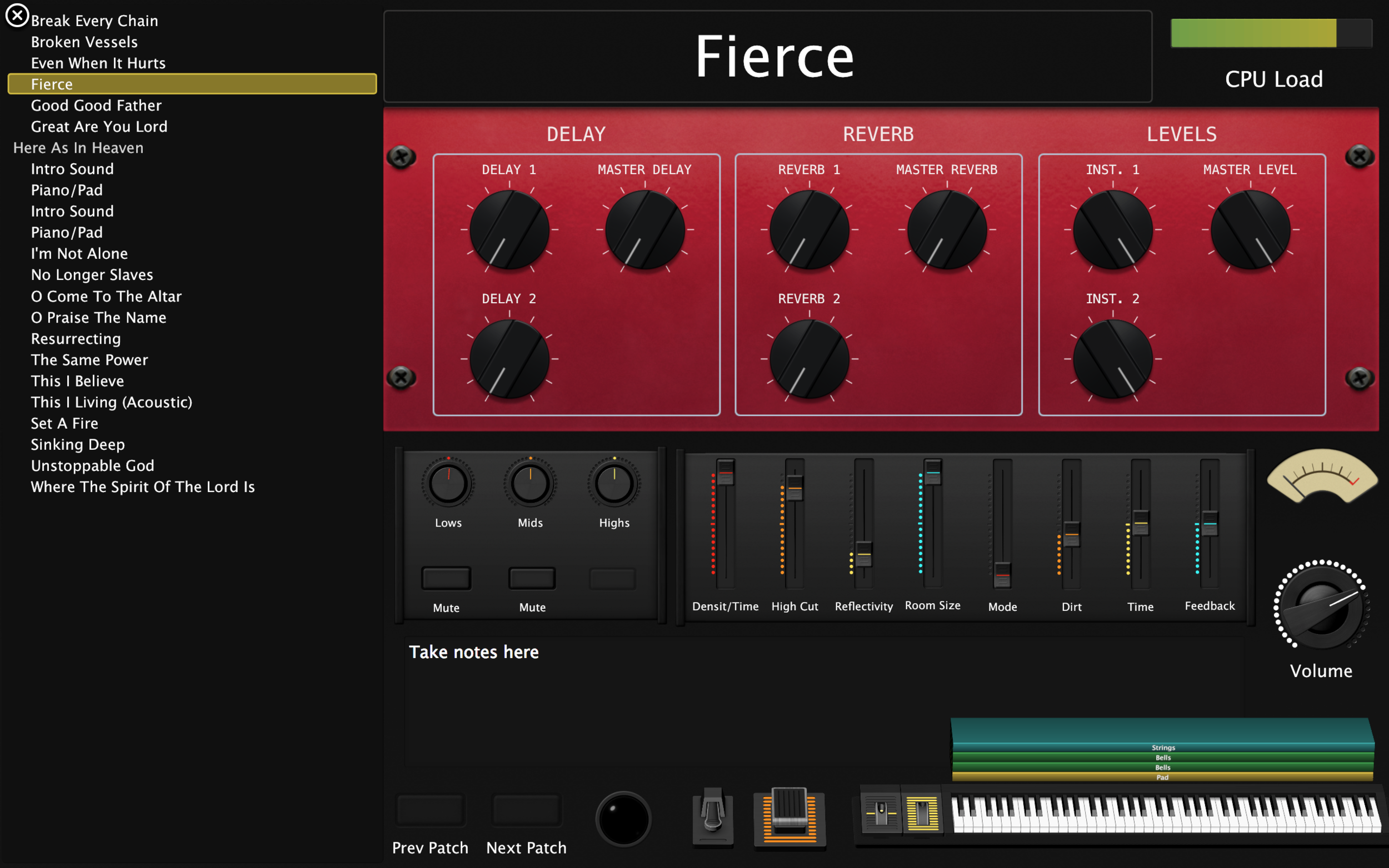Screen dimensions: 1389x868
Task: Click the pitch bend wheel icon
Action: (881, 812)
